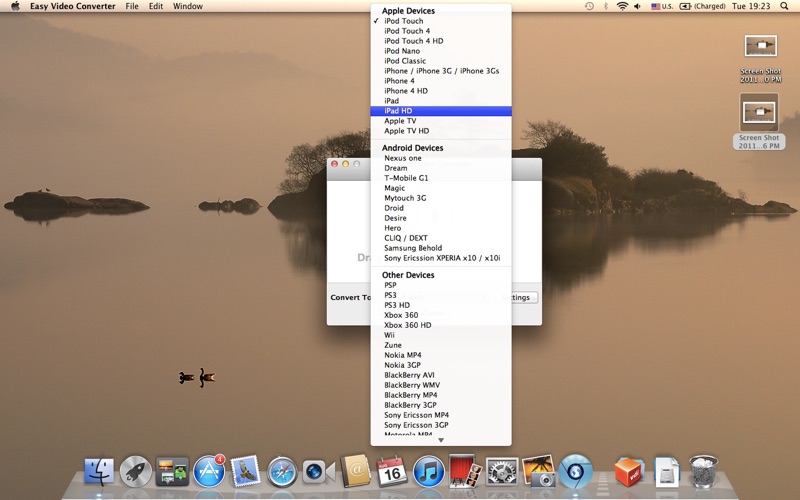Open the Edit menu
The width and height of the screenshot is (800, 500).
tap(156, 6)
